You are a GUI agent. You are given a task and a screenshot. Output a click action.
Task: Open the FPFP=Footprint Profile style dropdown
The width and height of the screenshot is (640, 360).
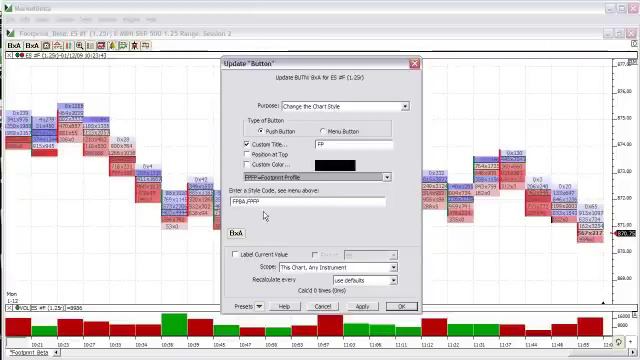[x=387, y=177]
